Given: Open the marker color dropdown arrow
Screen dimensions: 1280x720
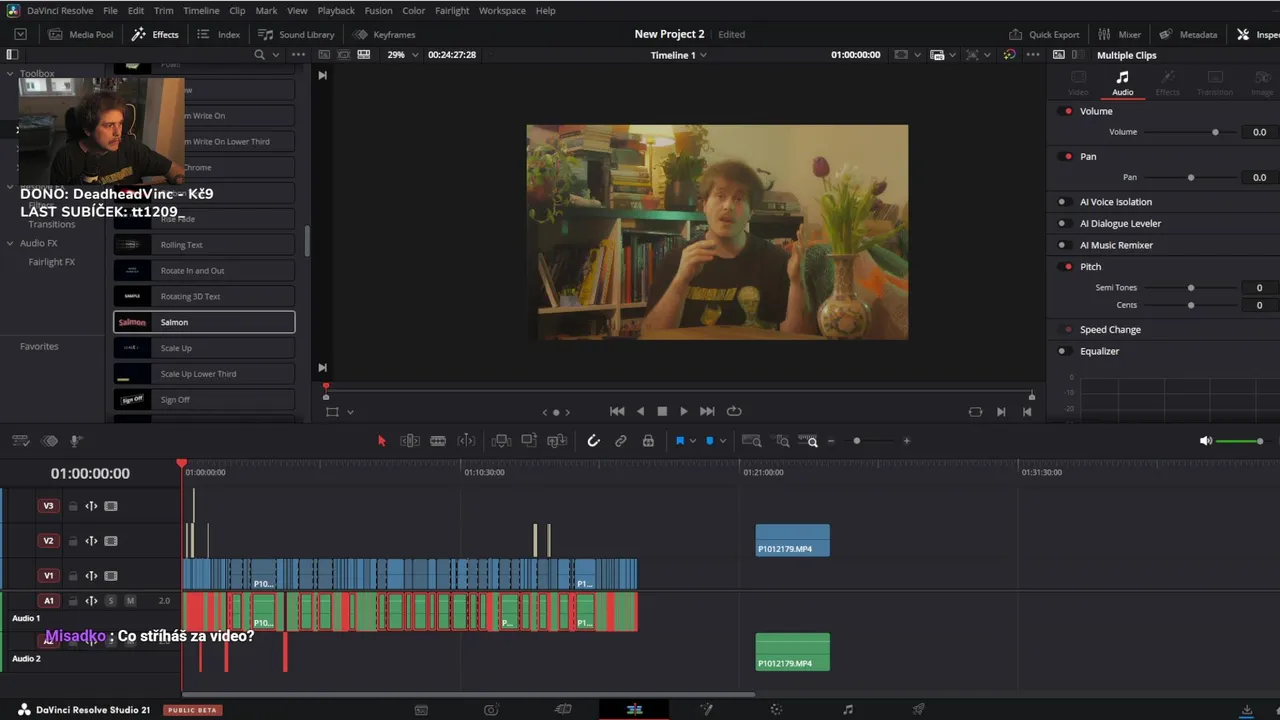Looking at the screenshot, I should click(x=723, y=441).
